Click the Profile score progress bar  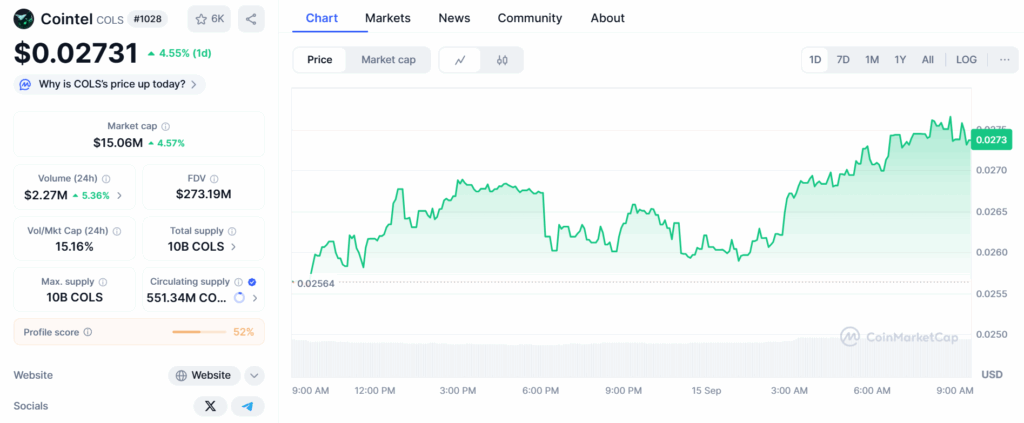pyautogui.click(x=199, y=332)
